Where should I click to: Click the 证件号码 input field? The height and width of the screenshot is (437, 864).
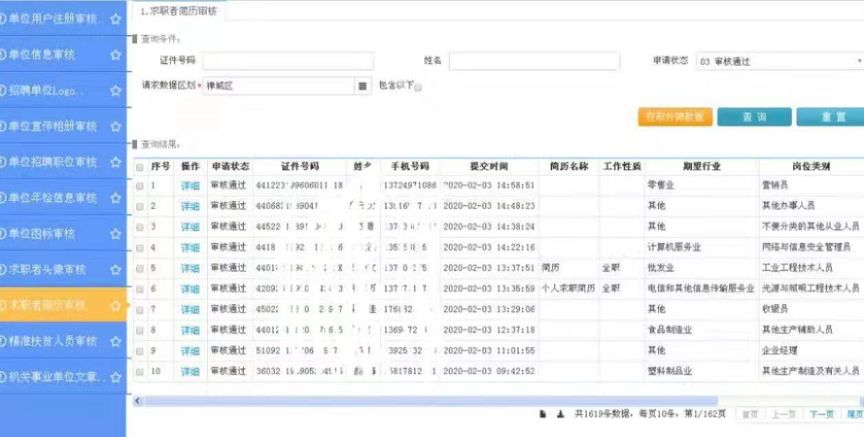[288, 61]
